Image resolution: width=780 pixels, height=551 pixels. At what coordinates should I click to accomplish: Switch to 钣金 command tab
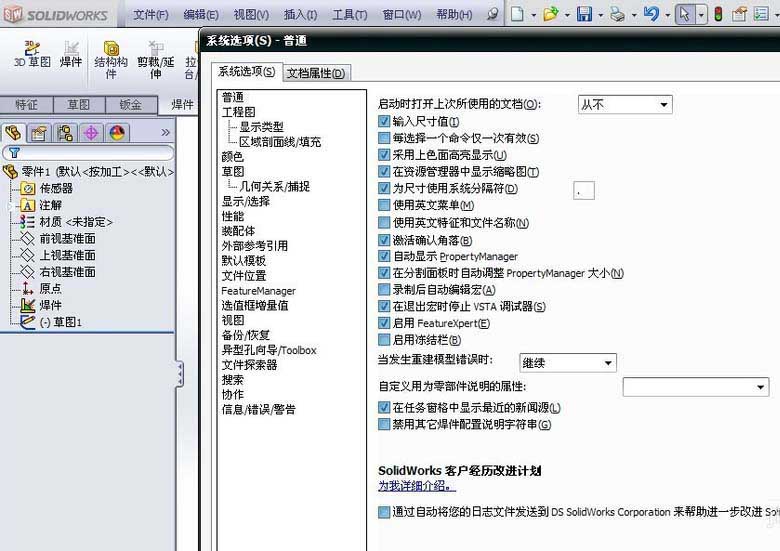coord(131,105)
